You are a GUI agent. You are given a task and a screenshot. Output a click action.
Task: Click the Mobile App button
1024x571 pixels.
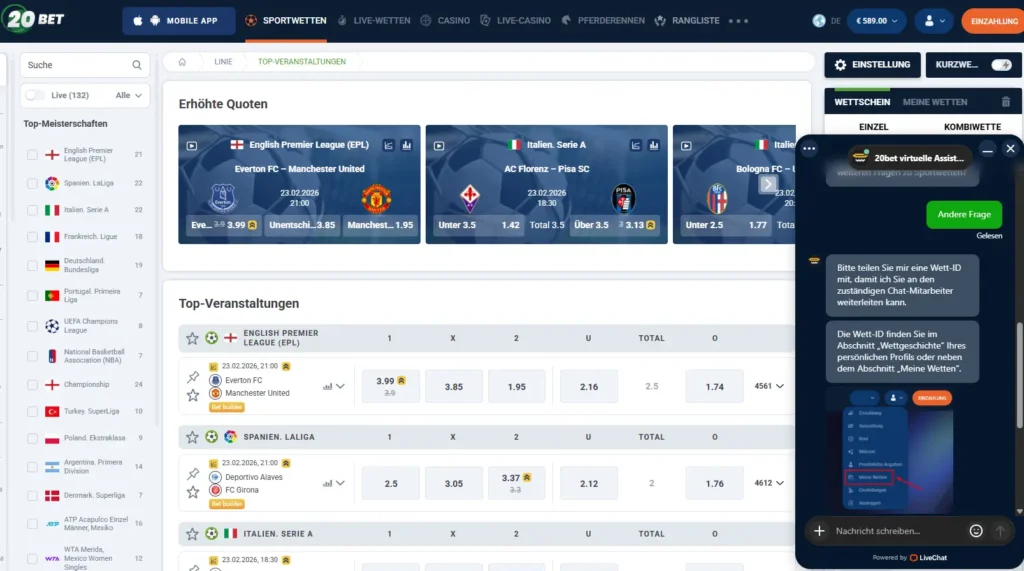tap(178, 21)
